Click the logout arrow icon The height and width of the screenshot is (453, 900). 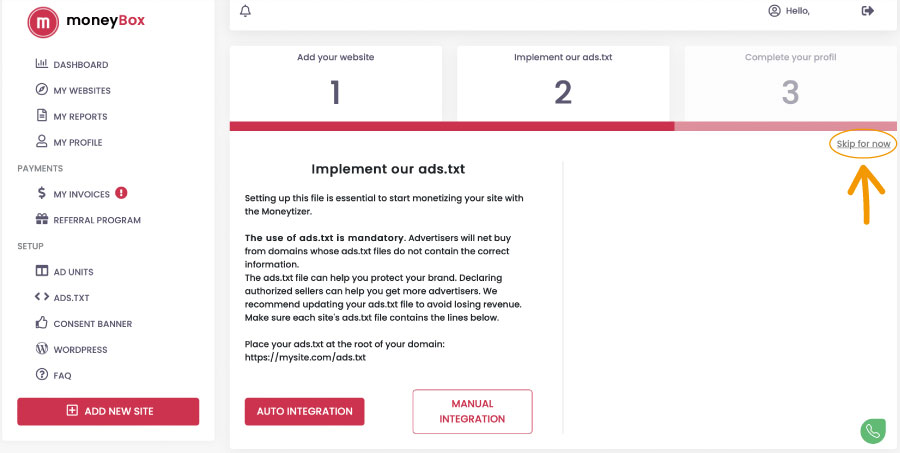[868, 10]
